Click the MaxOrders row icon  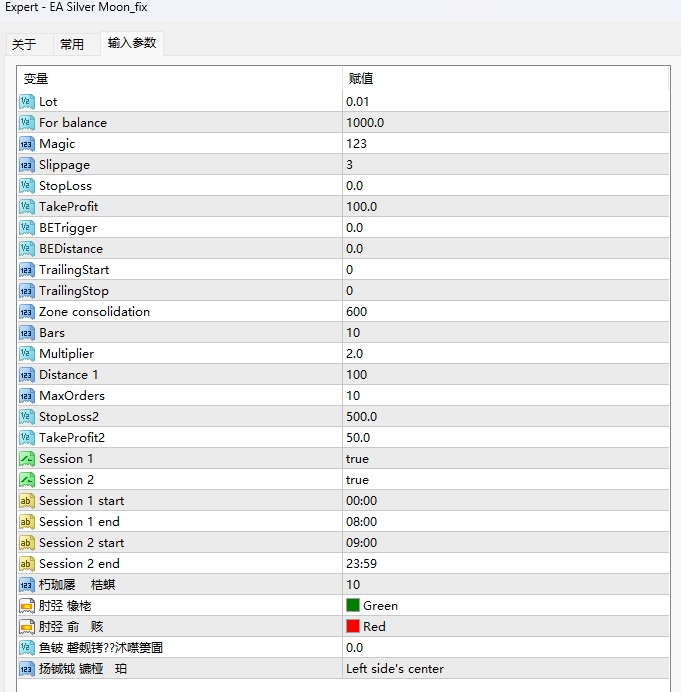[26, 396]
